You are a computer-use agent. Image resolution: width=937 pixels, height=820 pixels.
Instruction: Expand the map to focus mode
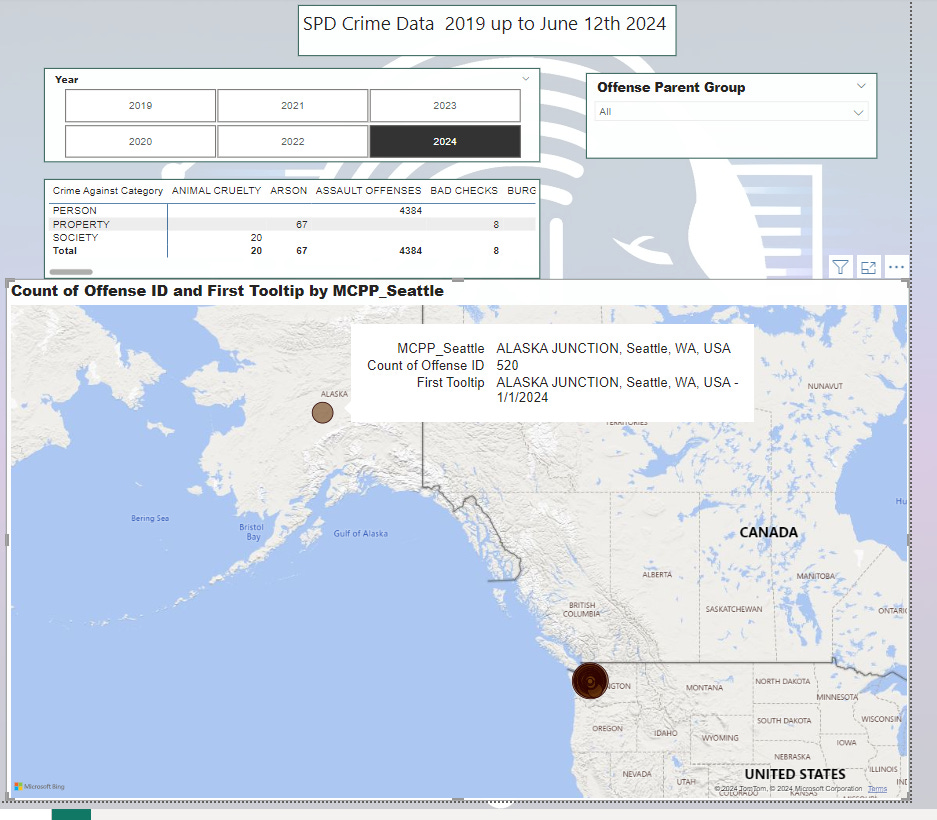click(867, 267)
